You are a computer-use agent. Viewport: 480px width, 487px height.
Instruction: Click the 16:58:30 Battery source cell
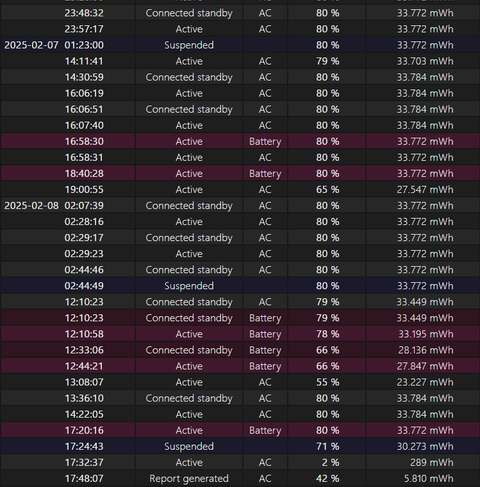(265, 141)
